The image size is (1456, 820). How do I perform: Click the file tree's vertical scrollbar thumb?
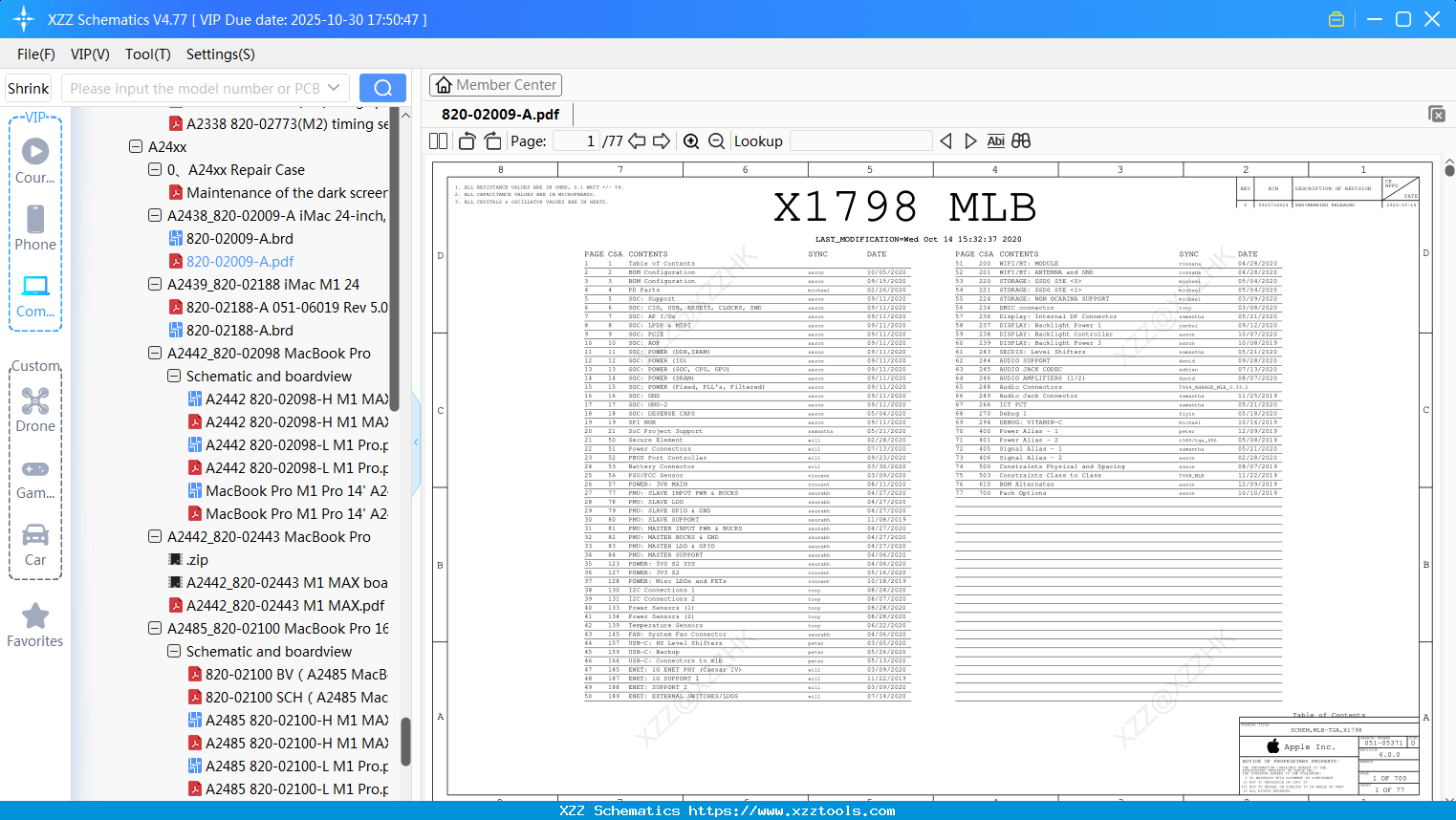405,742
